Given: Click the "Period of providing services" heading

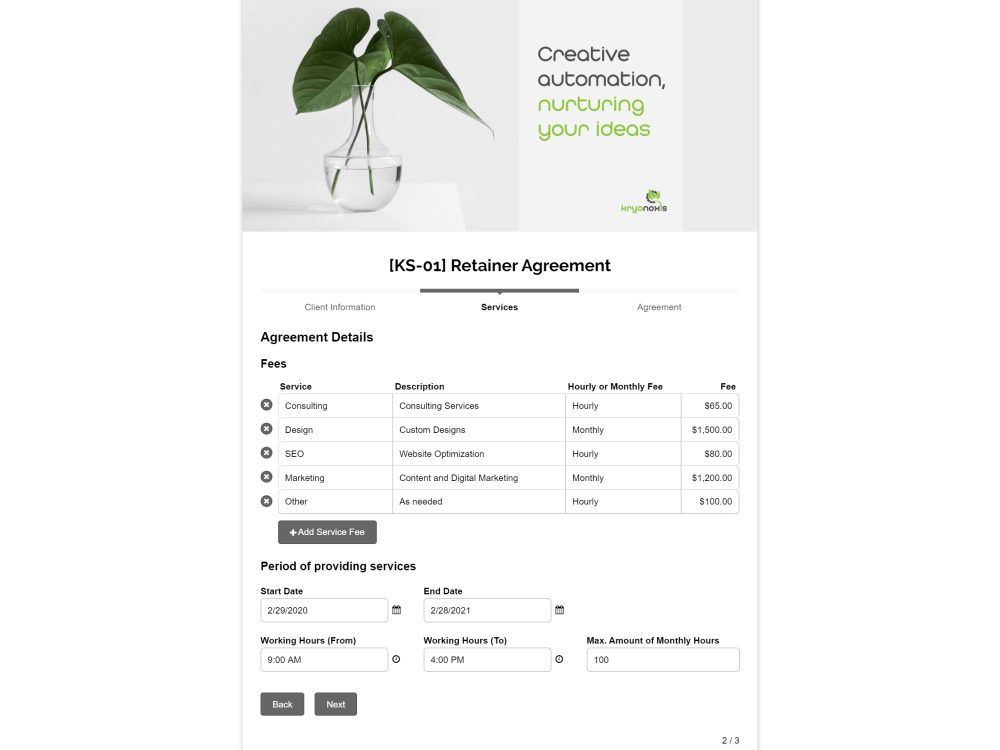Looking at the screenshot, I should pyautogui.click(x=338, y=566).
